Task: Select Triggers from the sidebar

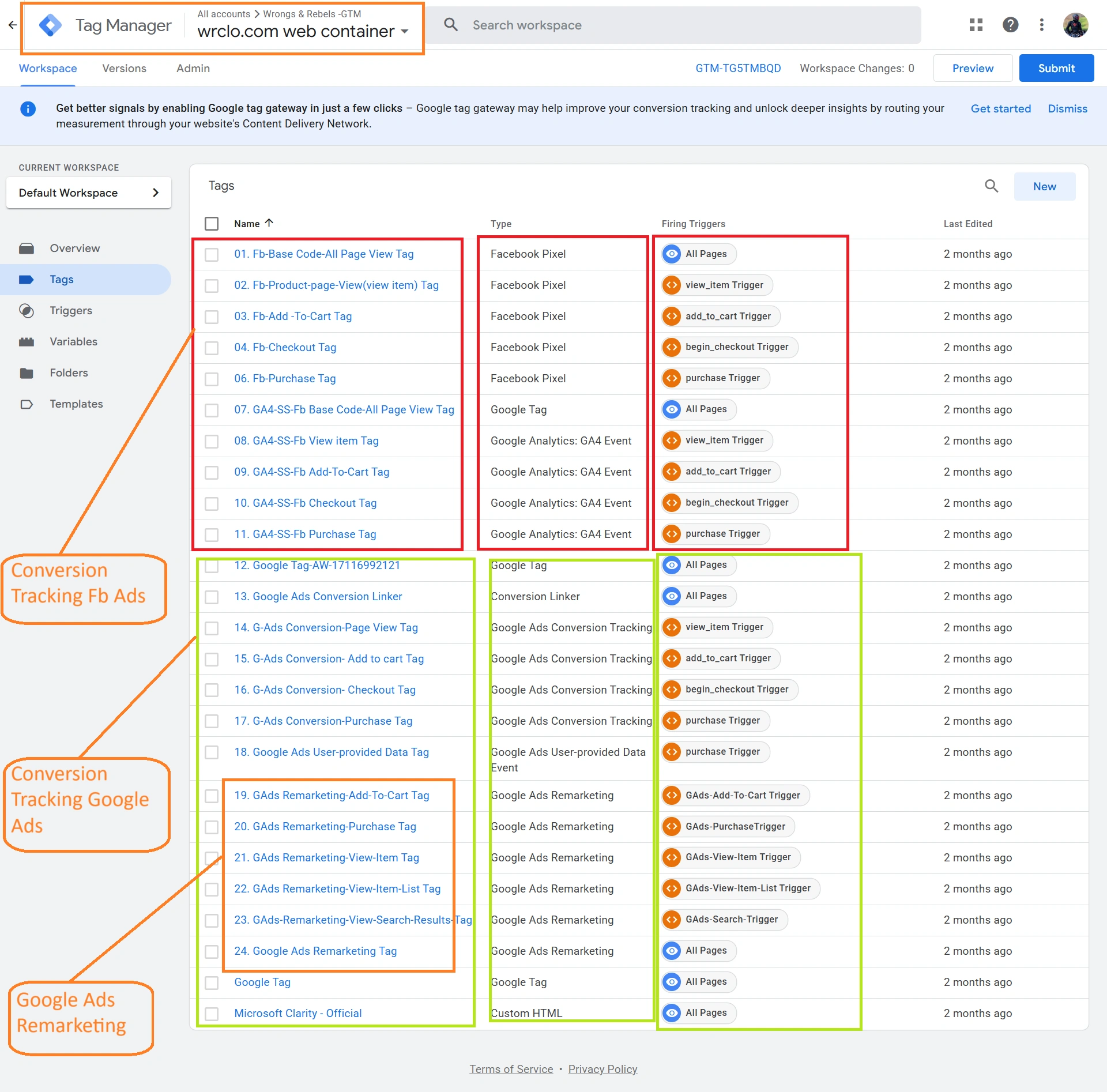Action: point(70,310)
